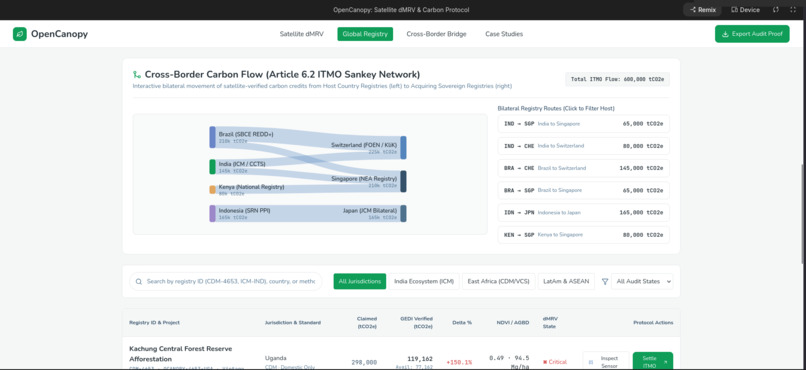Filter by BRA → CHE route

[x=583, y=168]
